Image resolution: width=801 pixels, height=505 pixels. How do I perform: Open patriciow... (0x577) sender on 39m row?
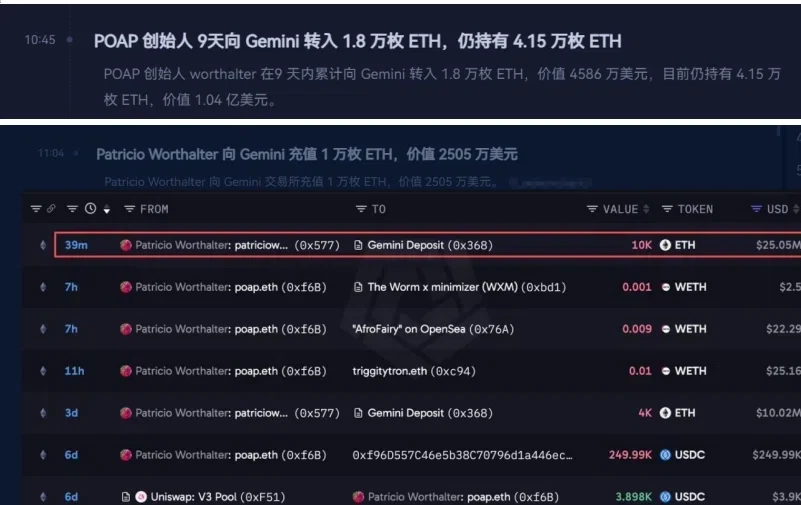pyautogui.click(x=287, y=245)
